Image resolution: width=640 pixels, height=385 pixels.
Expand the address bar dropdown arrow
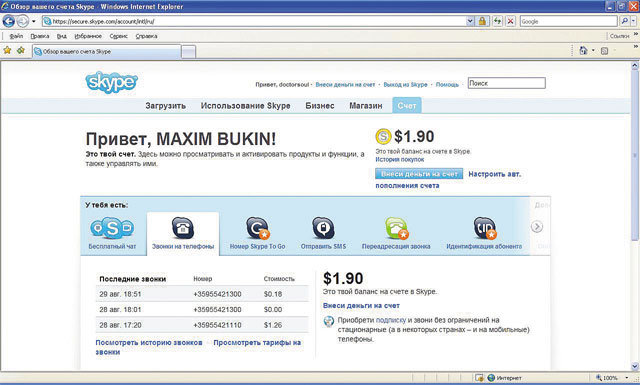(x=470, y=21)
